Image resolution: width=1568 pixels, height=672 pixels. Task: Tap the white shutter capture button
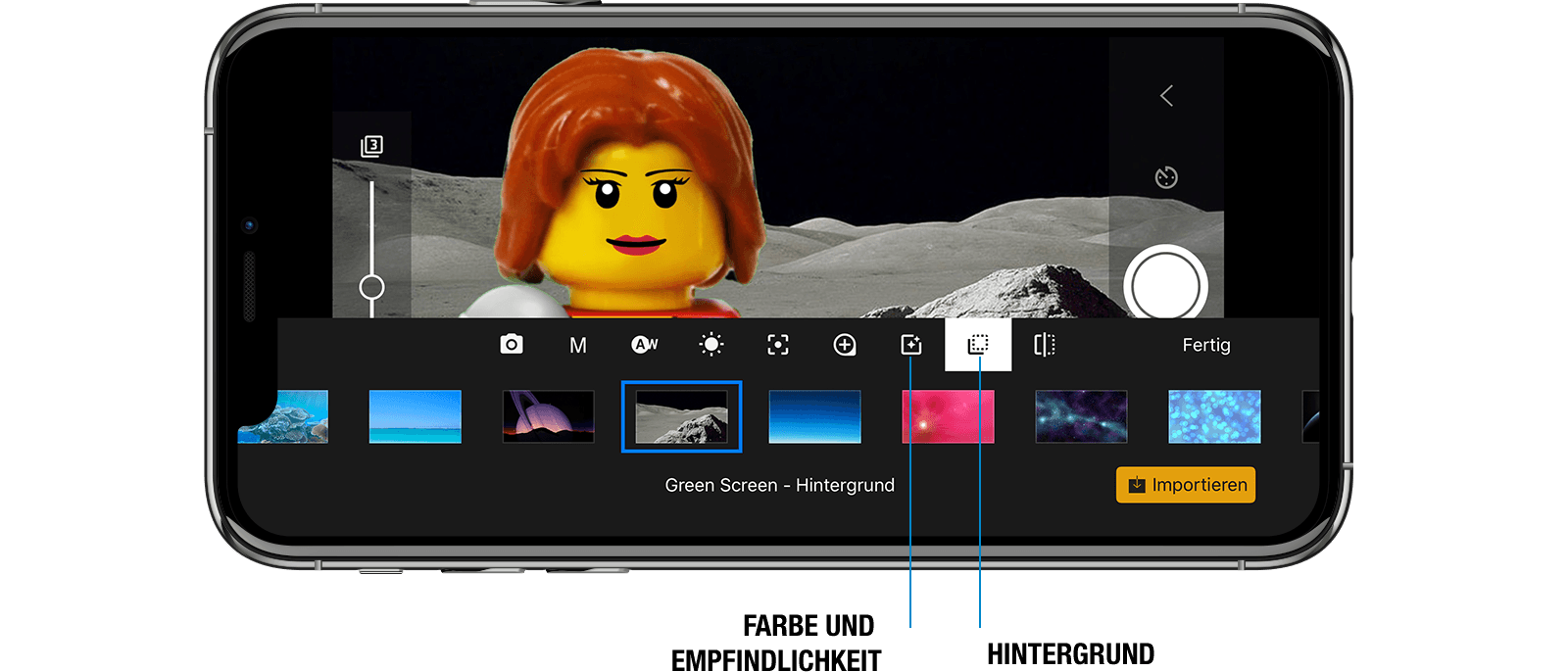click(x=1166, y=287)
